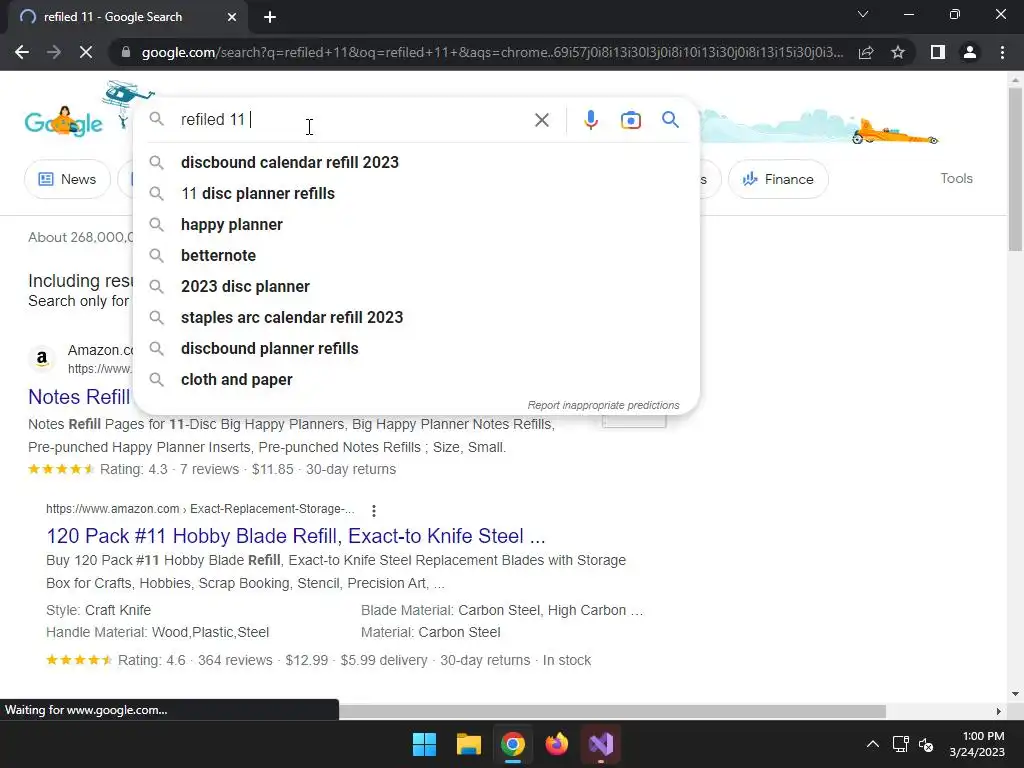Choose the 'happy planner' suggestion
The height and width of the screenshot is (768, 1024).
[416, 224]
